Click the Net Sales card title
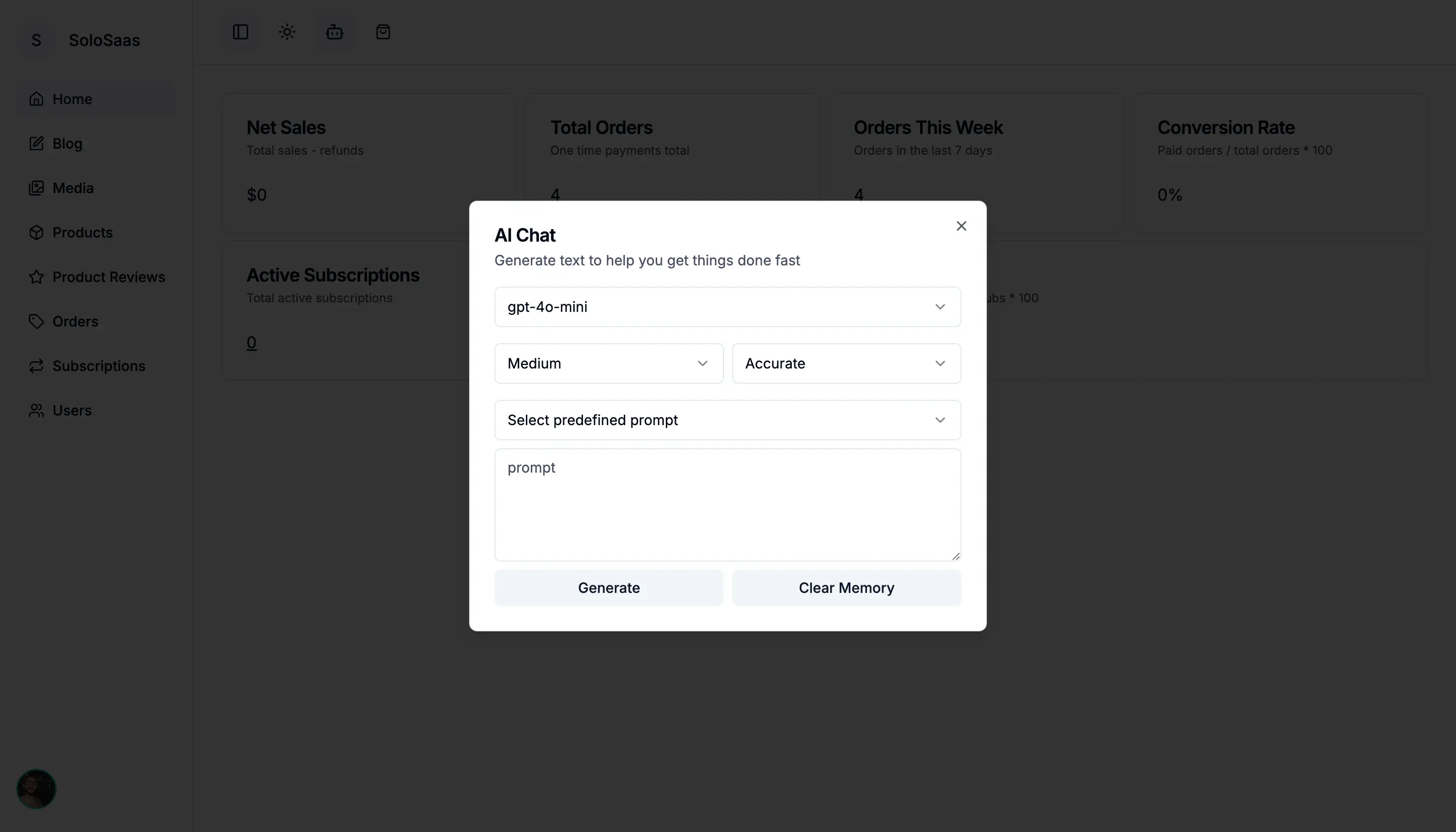Viewport: 1456px width, 832px height. click(286, 127)
